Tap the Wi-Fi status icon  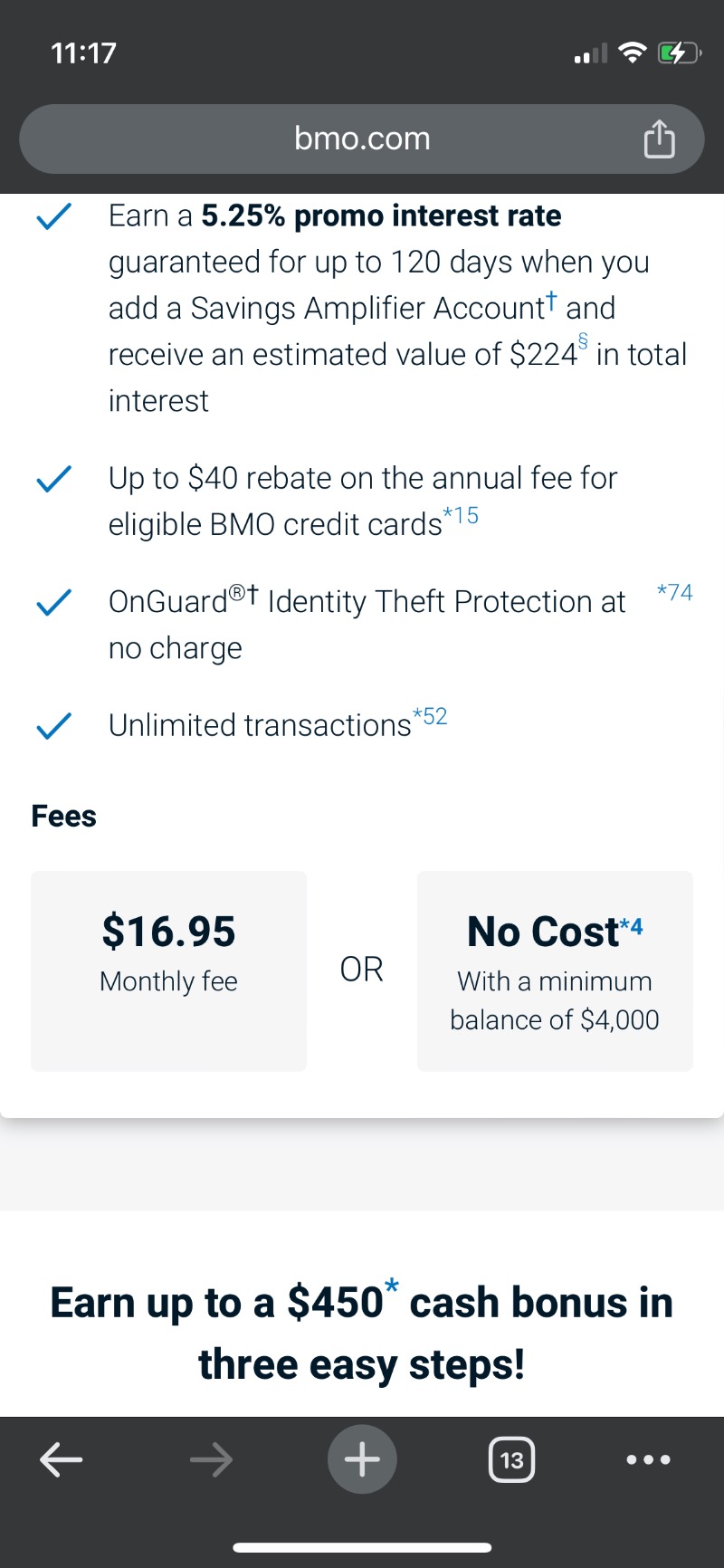tap(632, 53)
